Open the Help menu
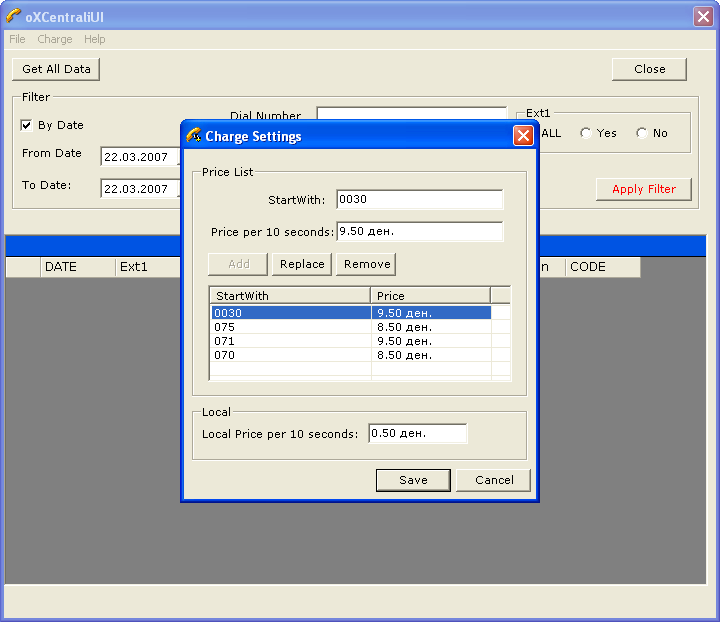720x622 pixels. 95,39
